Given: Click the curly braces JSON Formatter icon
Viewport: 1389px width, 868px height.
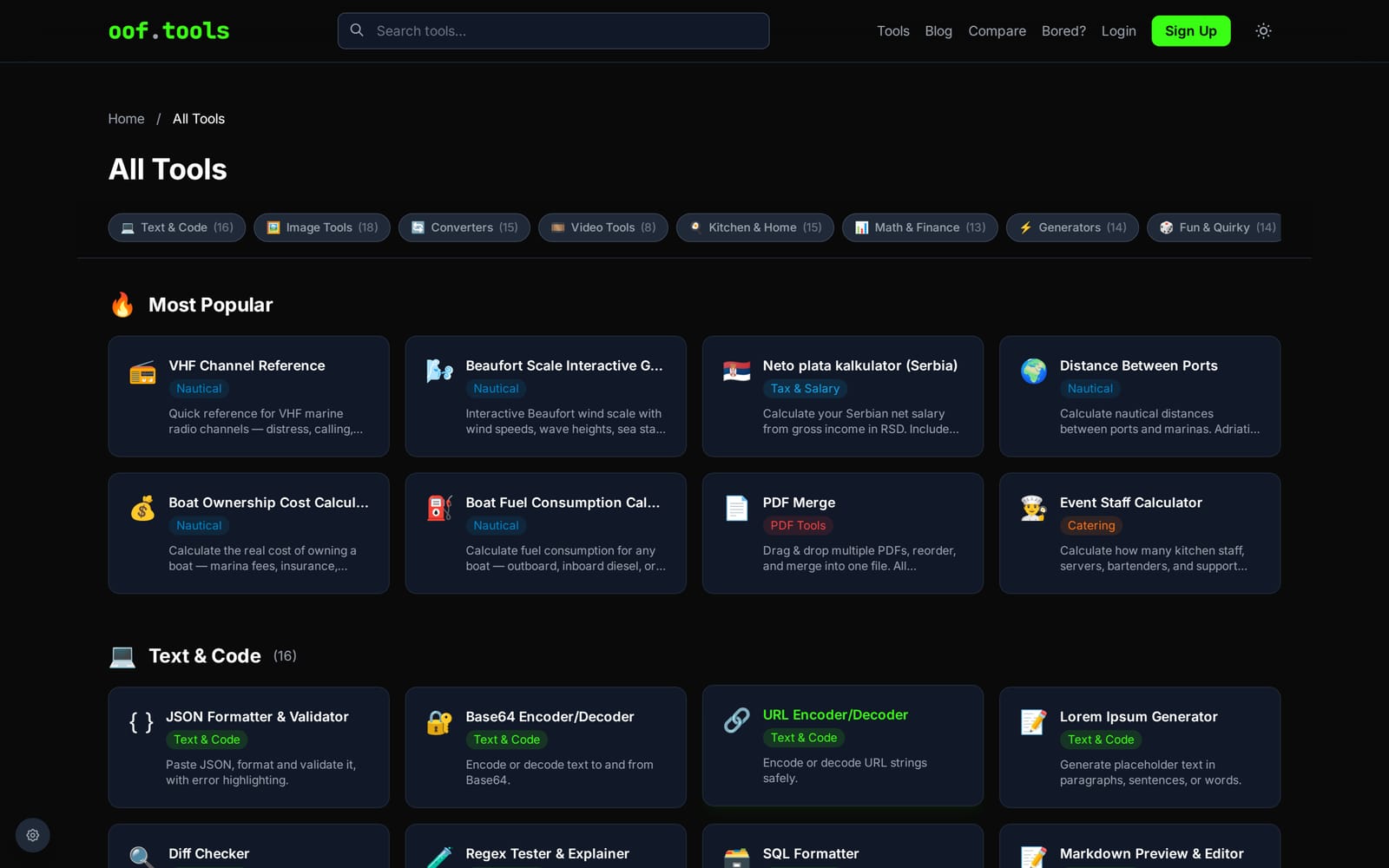Looking at the screenshot, I should (x=141, y=723).
